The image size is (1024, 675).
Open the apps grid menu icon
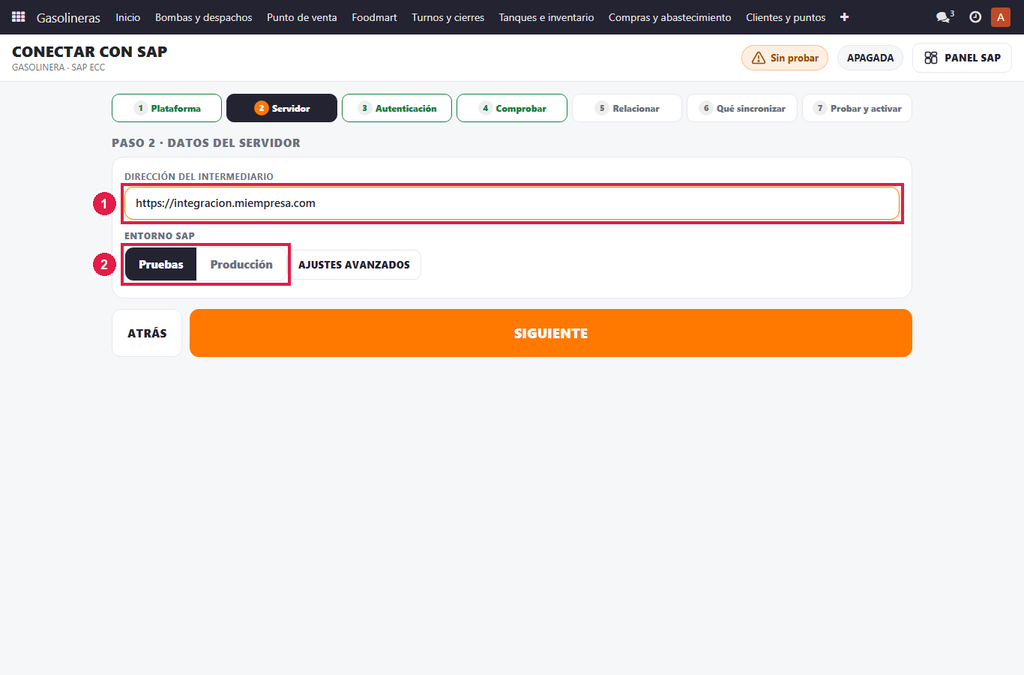[x=18, y=17]
